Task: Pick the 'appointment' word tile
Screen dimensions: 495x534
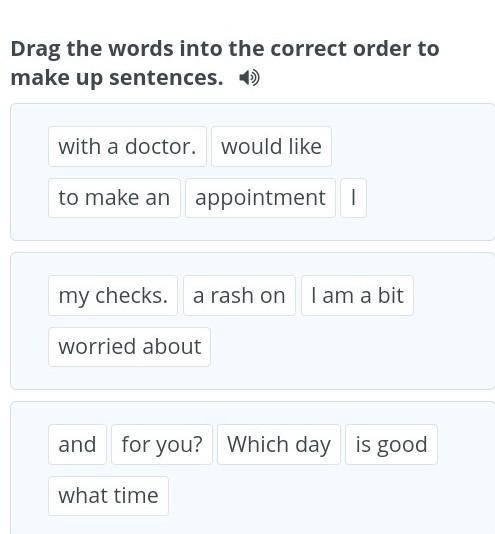Action: 260,198
